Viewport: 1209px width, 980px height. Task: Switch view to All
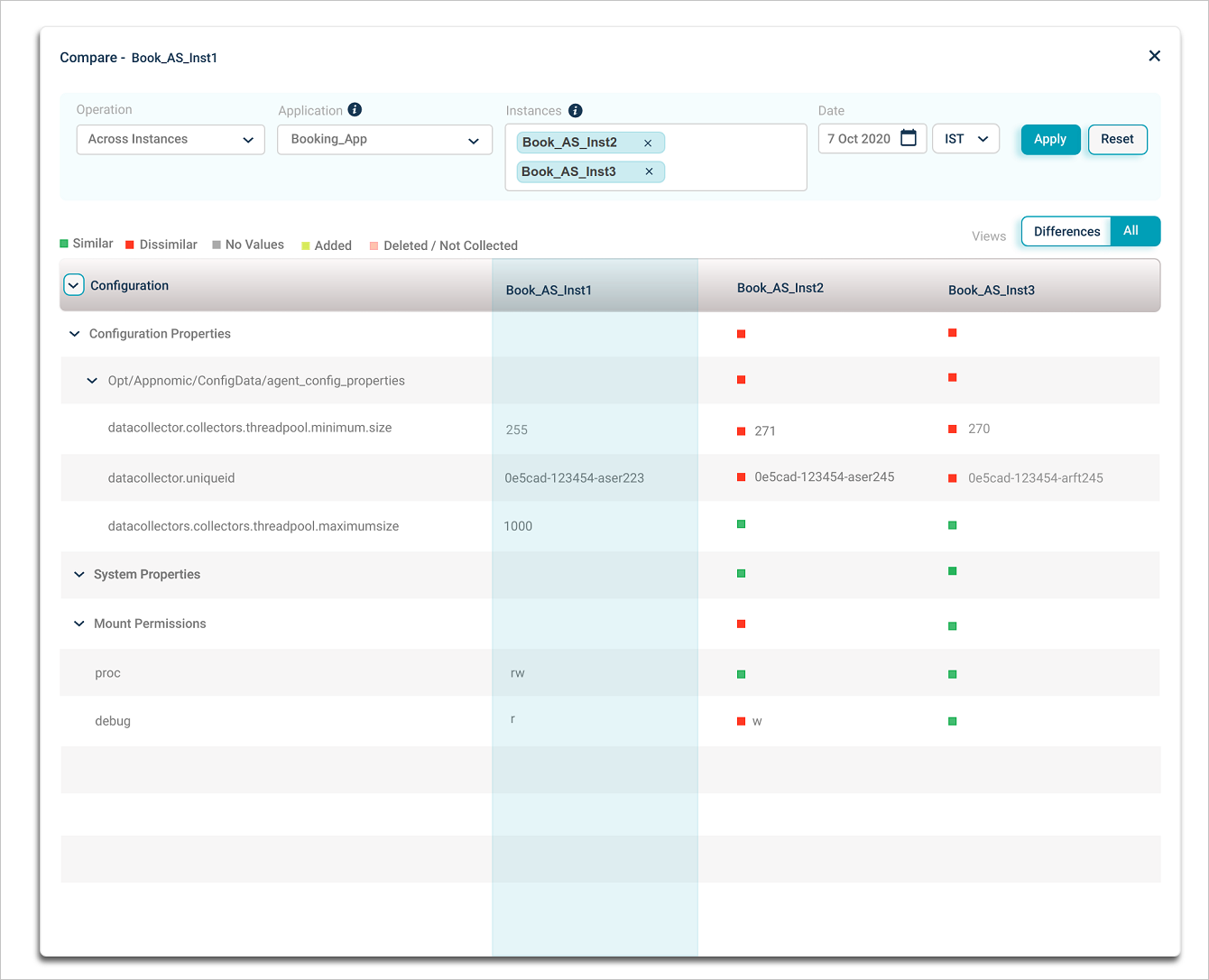[x=1131, y=231]
